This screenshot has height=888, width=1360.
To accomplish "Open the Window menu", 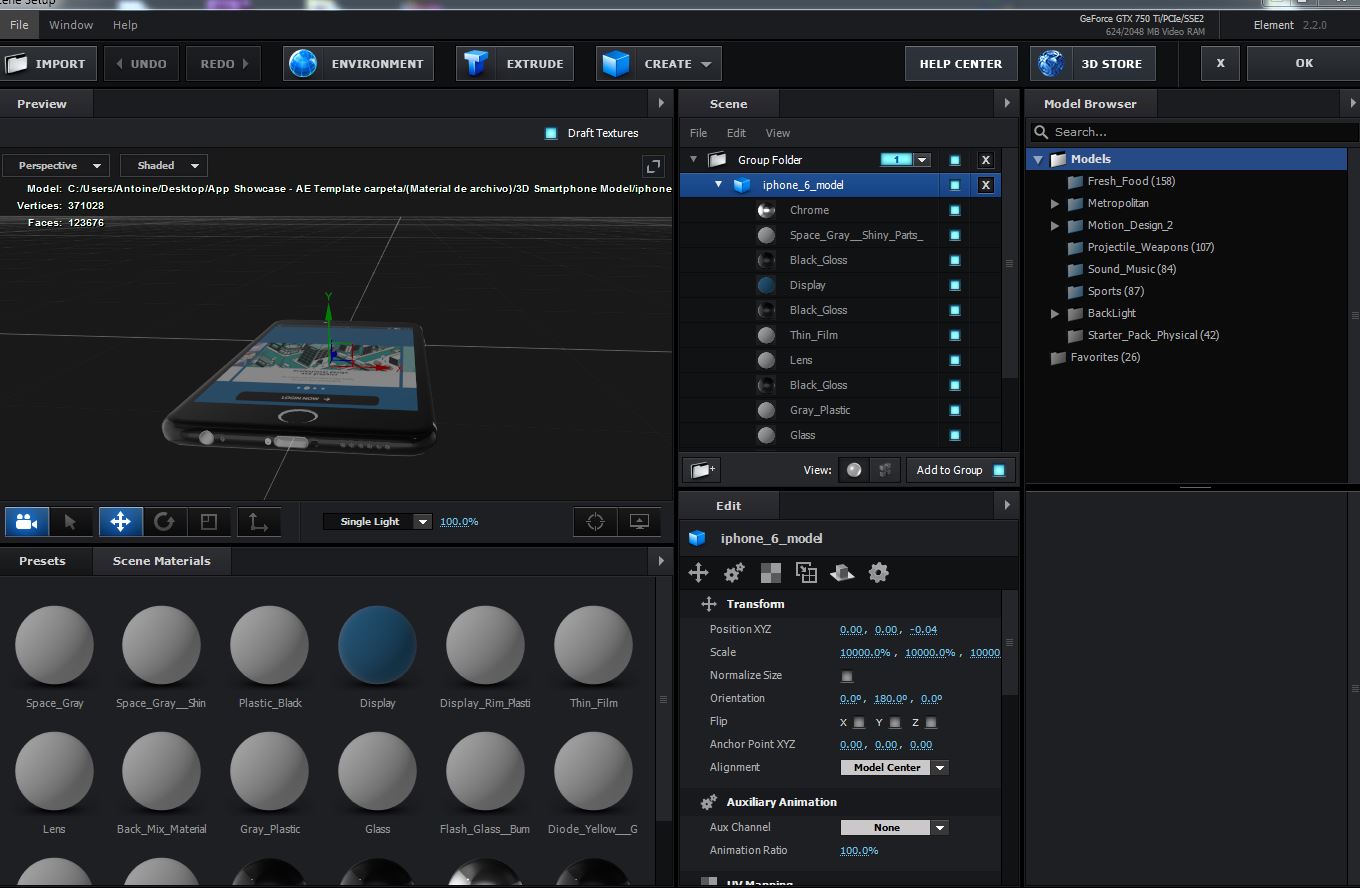I will (x=71, y=25).
